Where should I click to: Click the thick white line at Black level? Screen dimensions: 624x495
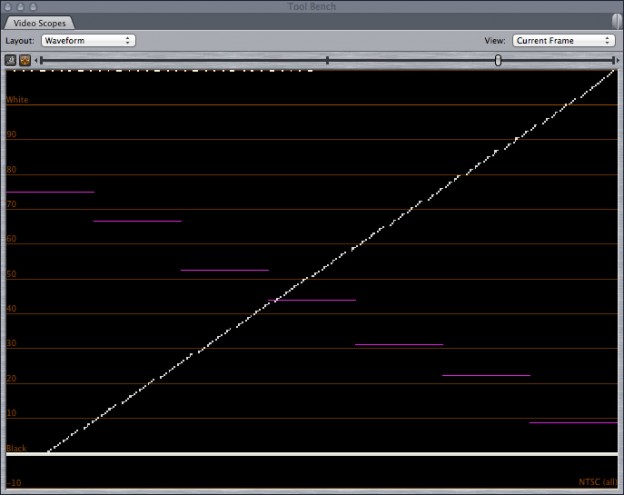[312, 455]
